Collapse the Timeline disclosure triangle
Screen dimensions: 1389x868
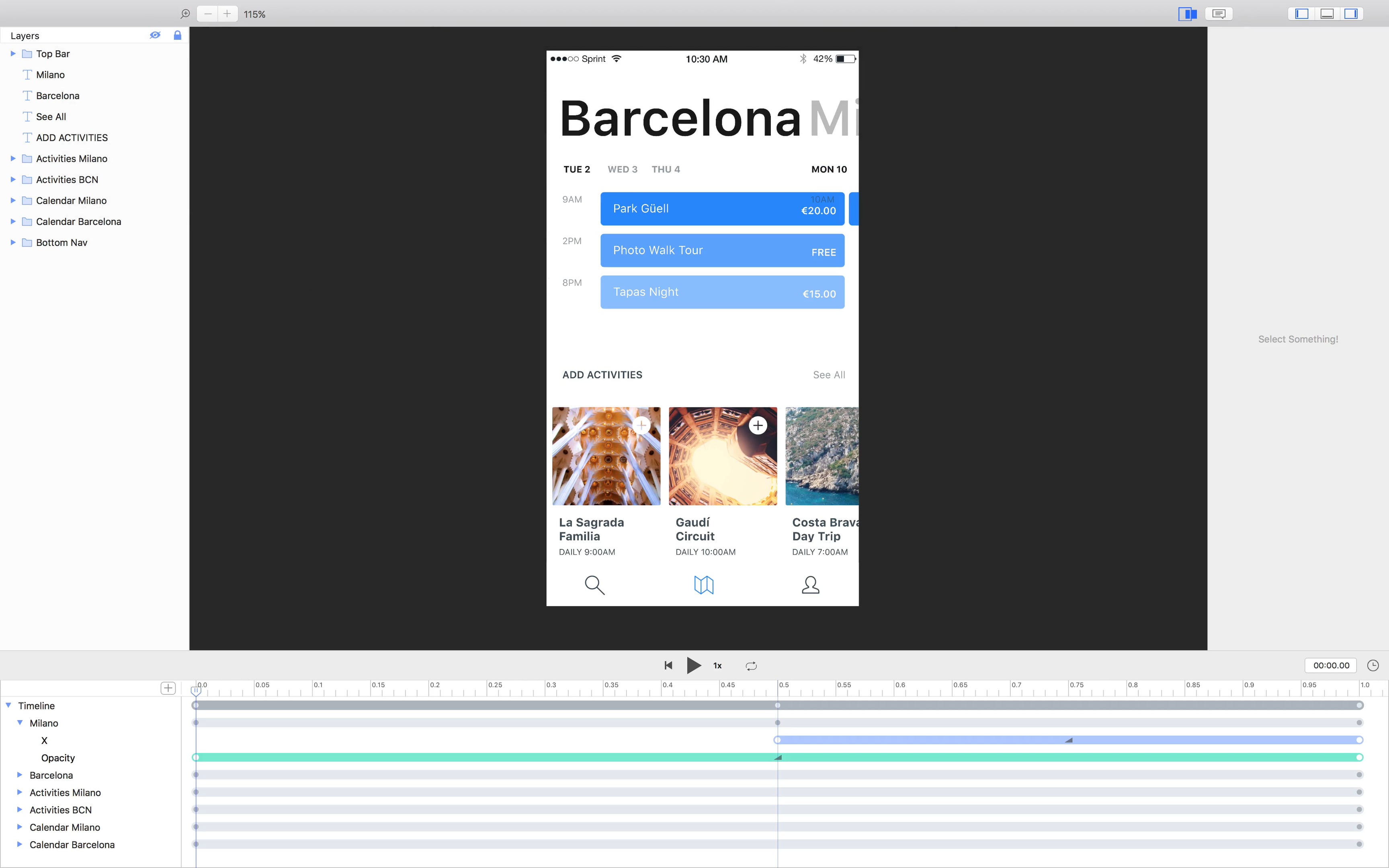point(8,705)
